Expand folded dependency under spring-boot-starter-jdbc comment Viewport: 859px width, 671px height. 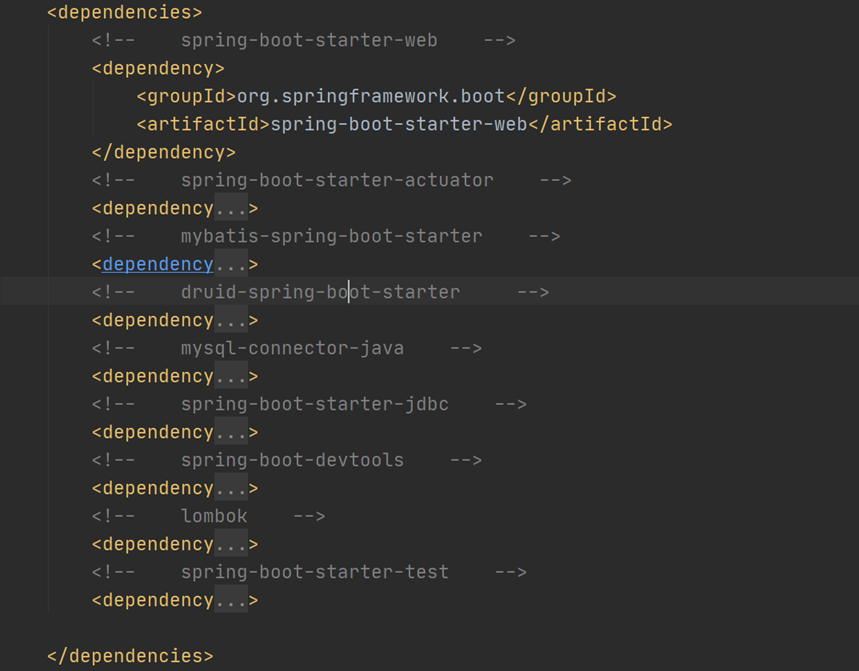click(231, 432)
